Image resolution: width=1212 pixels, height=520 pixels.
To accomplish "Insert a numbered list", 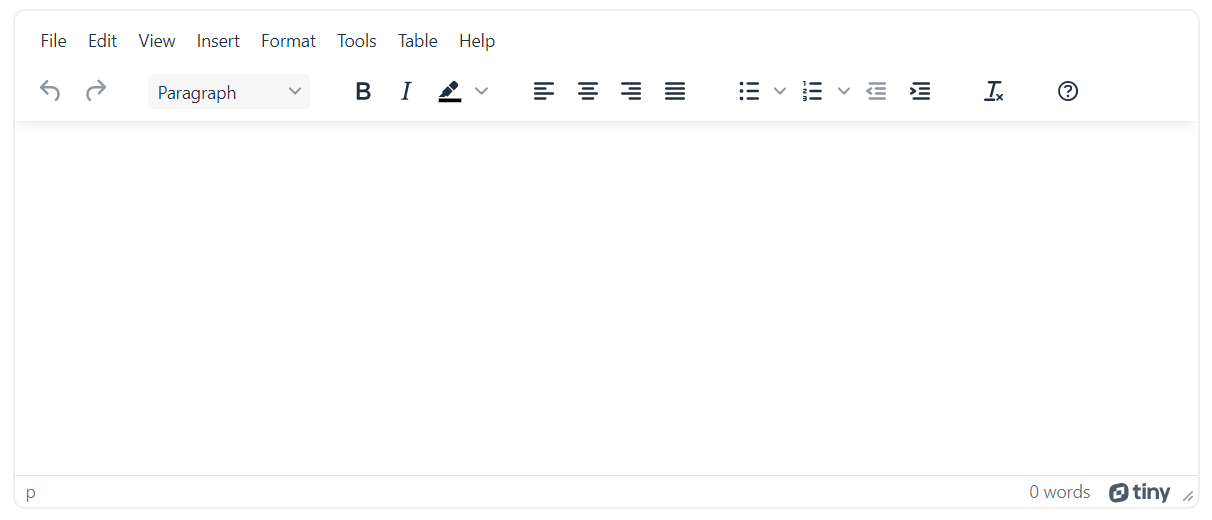I will (812, 91).
